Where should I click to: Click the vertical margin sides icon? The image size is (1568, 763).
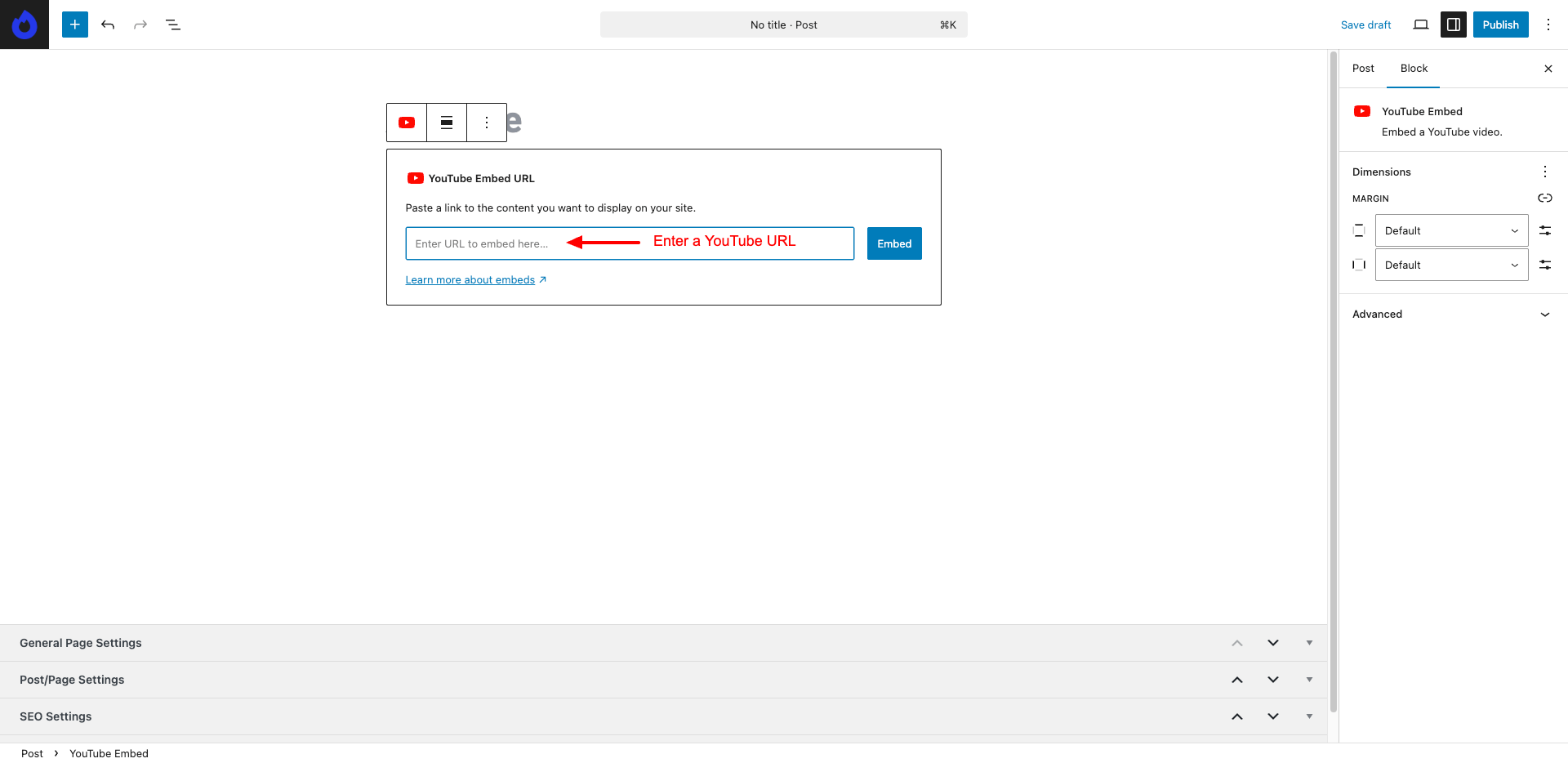pos(1359,230)
